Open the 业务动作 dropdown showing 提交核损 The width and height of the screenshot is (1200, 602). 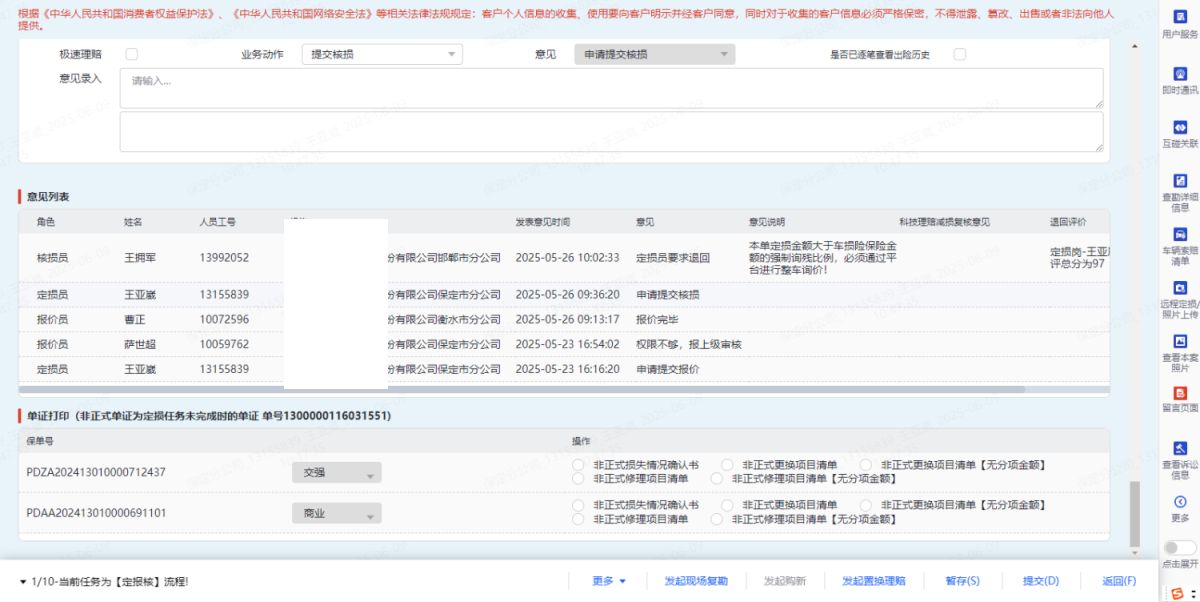tap(381, 55)
